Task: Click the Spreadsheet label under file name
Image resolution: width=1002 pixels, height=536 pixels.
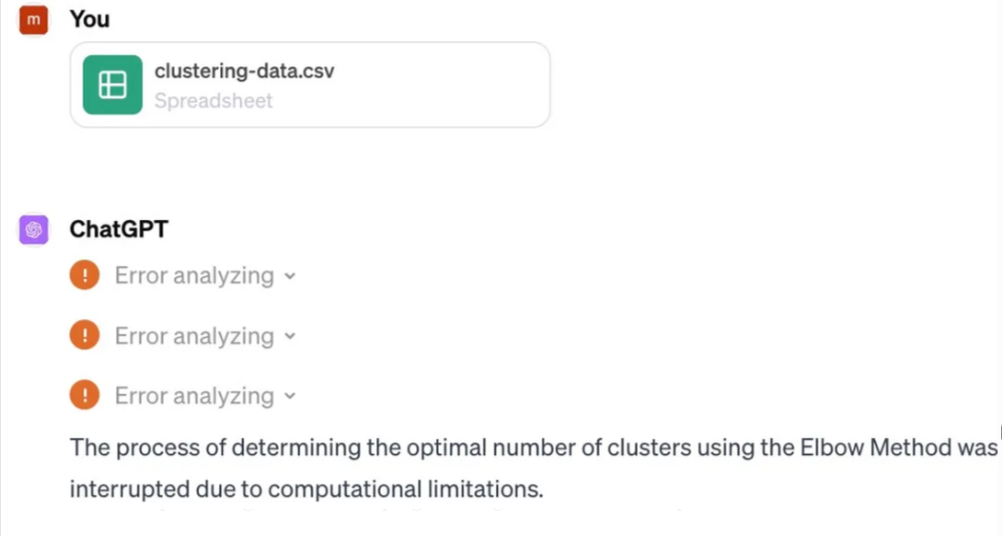Action: click(213, 100)
